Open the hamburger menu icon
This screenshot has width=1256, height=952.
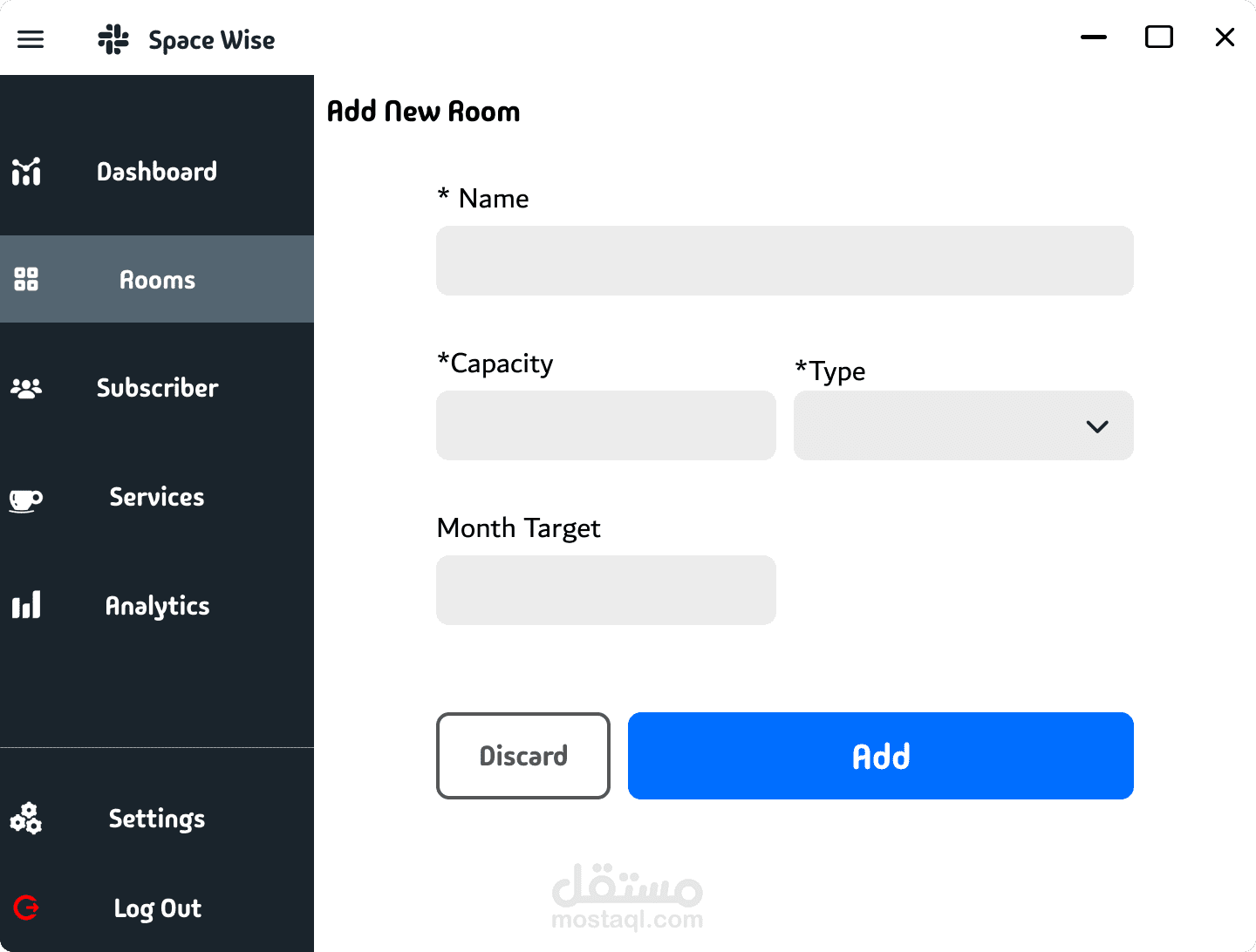31,39
